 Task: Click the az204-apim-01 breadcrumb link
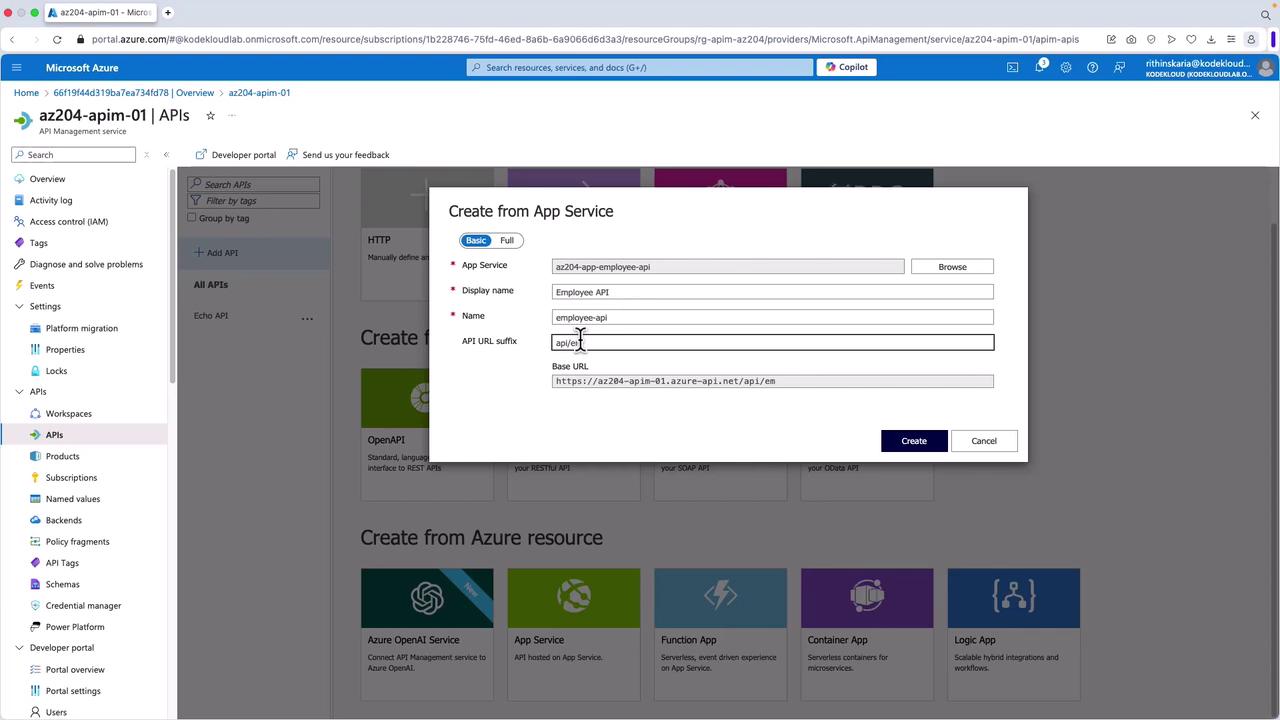(259, 93)
